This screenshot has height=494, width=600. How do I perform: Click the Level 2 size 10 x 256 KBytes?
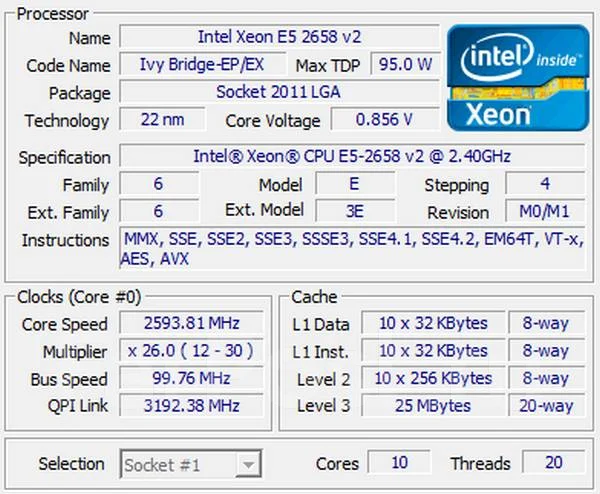click(x=433, y=378)
